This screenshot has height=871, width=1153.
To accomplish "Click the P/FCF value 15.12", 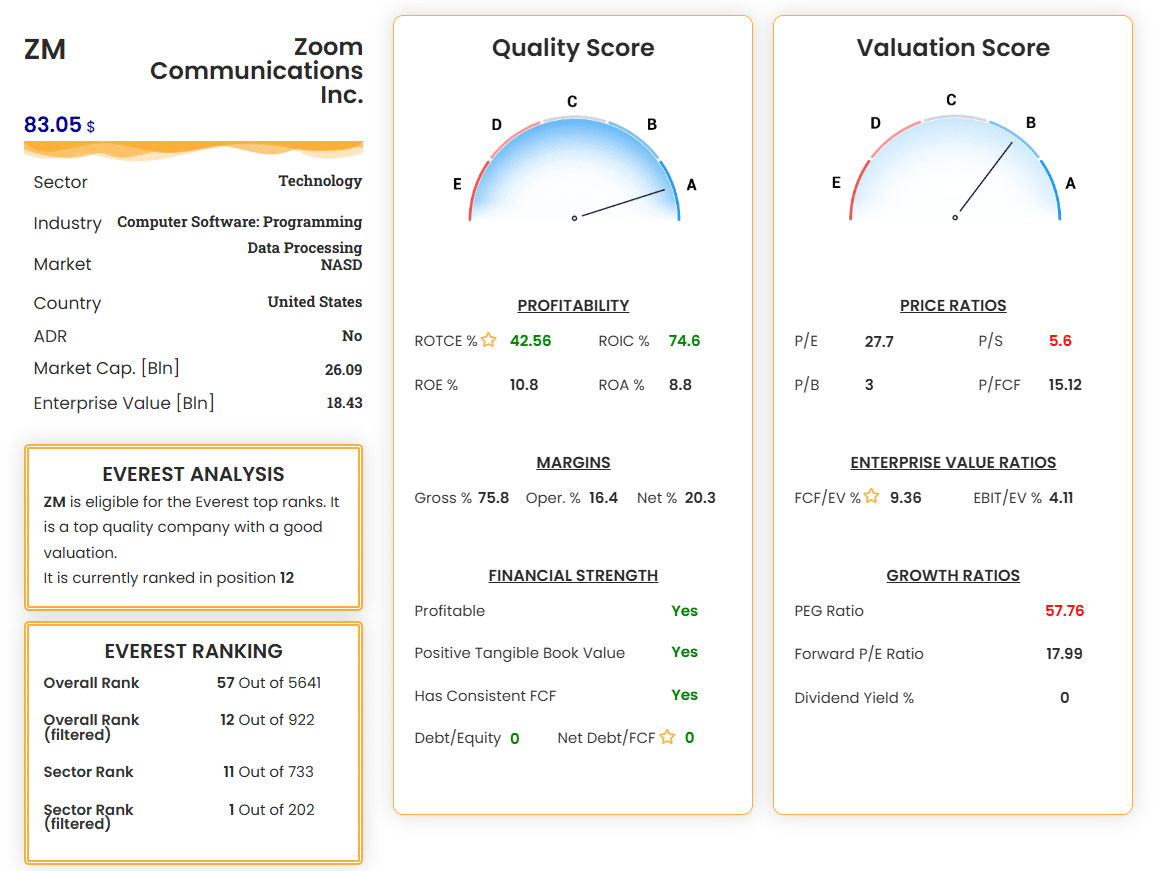I will click(1065, 385).
